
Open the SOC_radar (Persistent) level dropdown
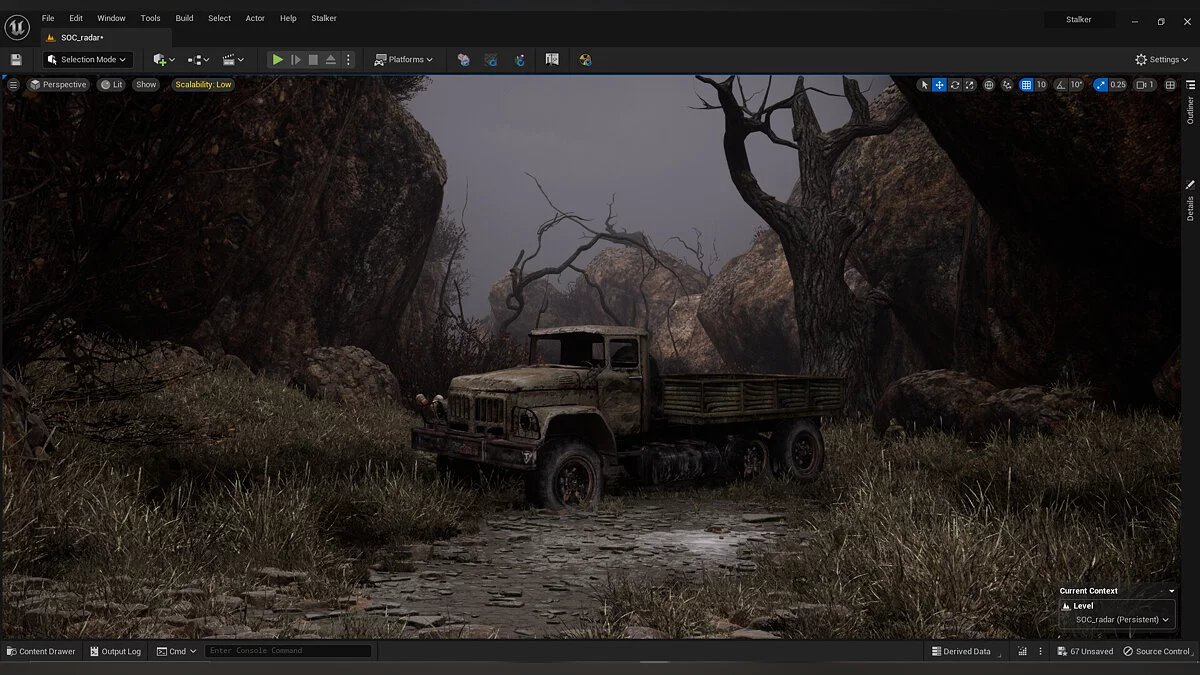[1122, 620]
